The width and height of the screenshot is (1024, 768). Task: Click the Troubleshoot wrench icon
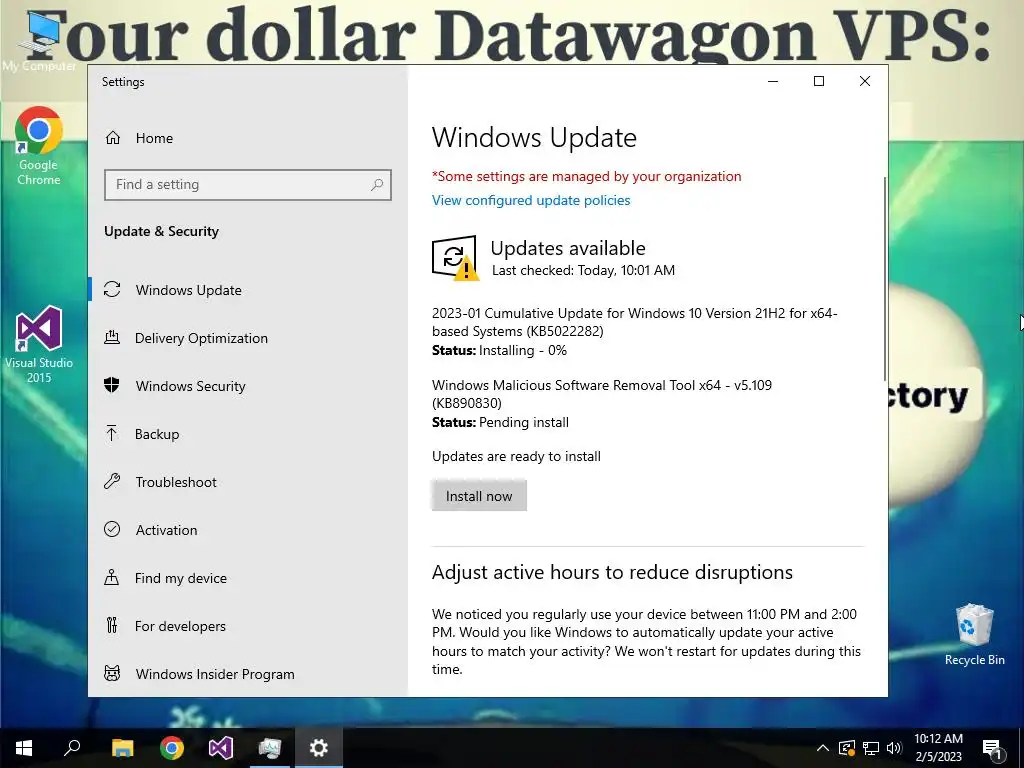112,481
